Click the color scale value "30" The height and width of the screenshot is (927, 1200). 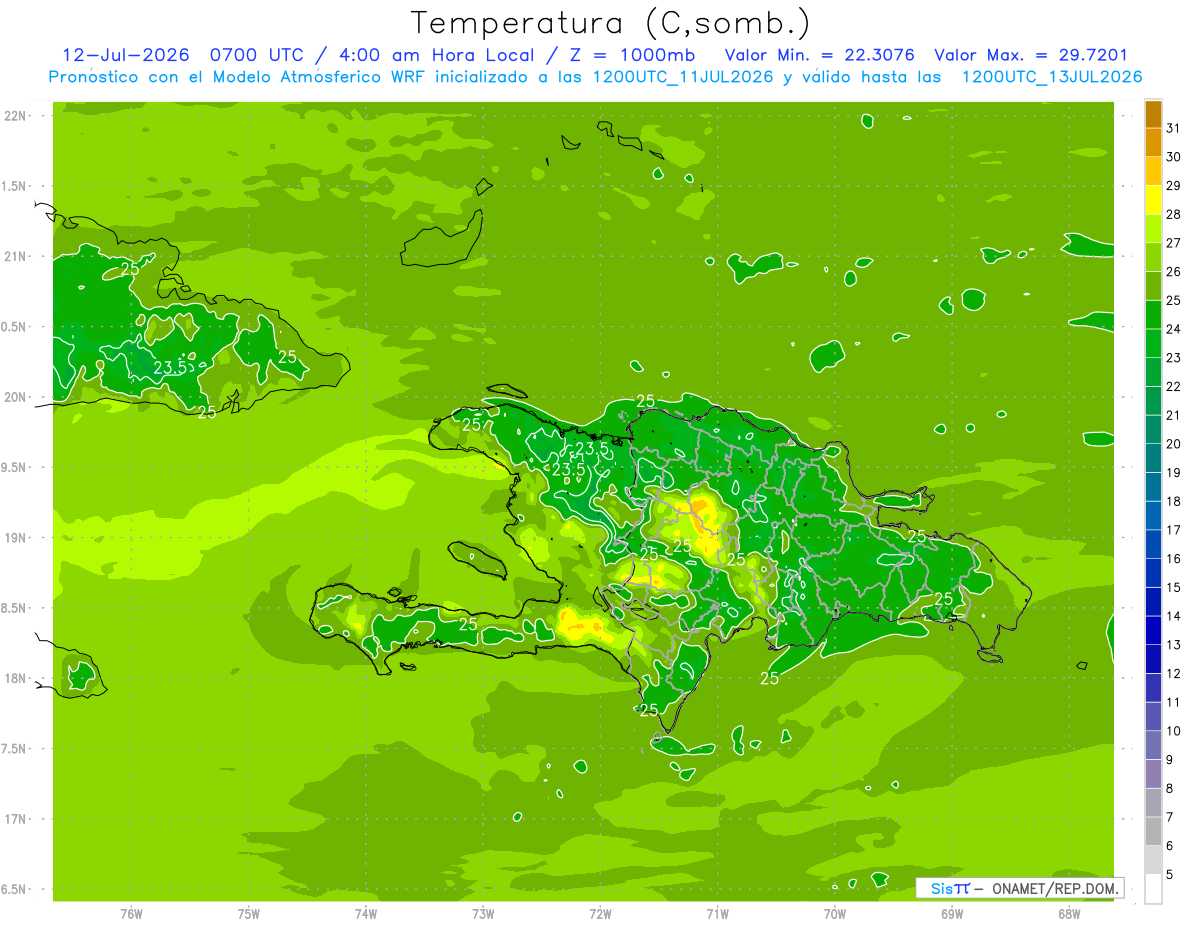click(1174, 157)
